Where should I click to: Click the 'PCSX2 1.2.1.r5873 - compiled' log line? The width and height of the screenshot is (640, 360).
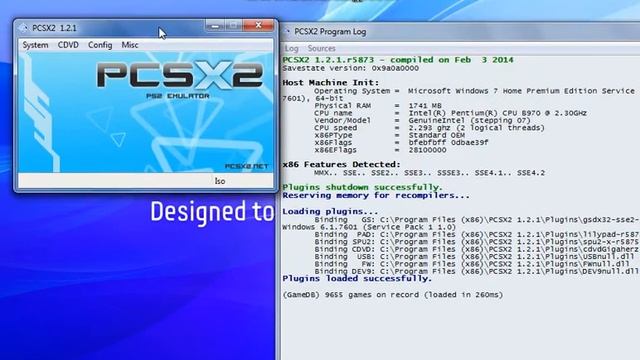click(398, 60)
